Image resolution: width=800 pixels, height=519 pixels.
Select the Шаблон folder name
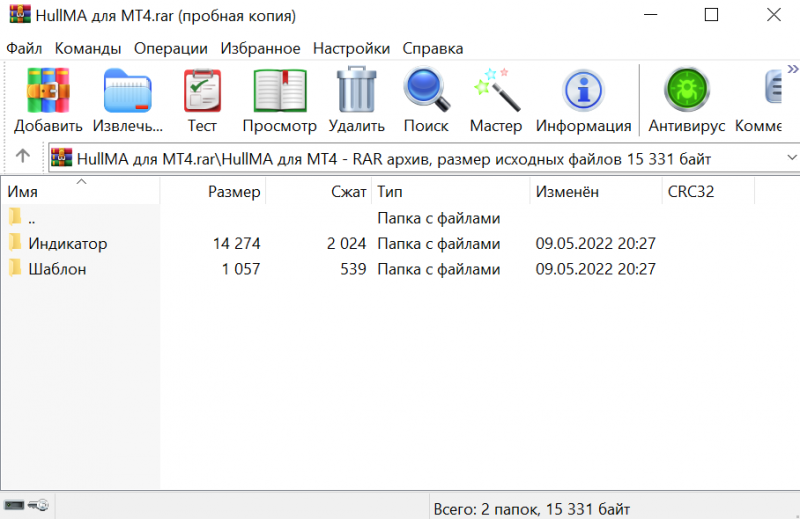[x=57, y=269]
